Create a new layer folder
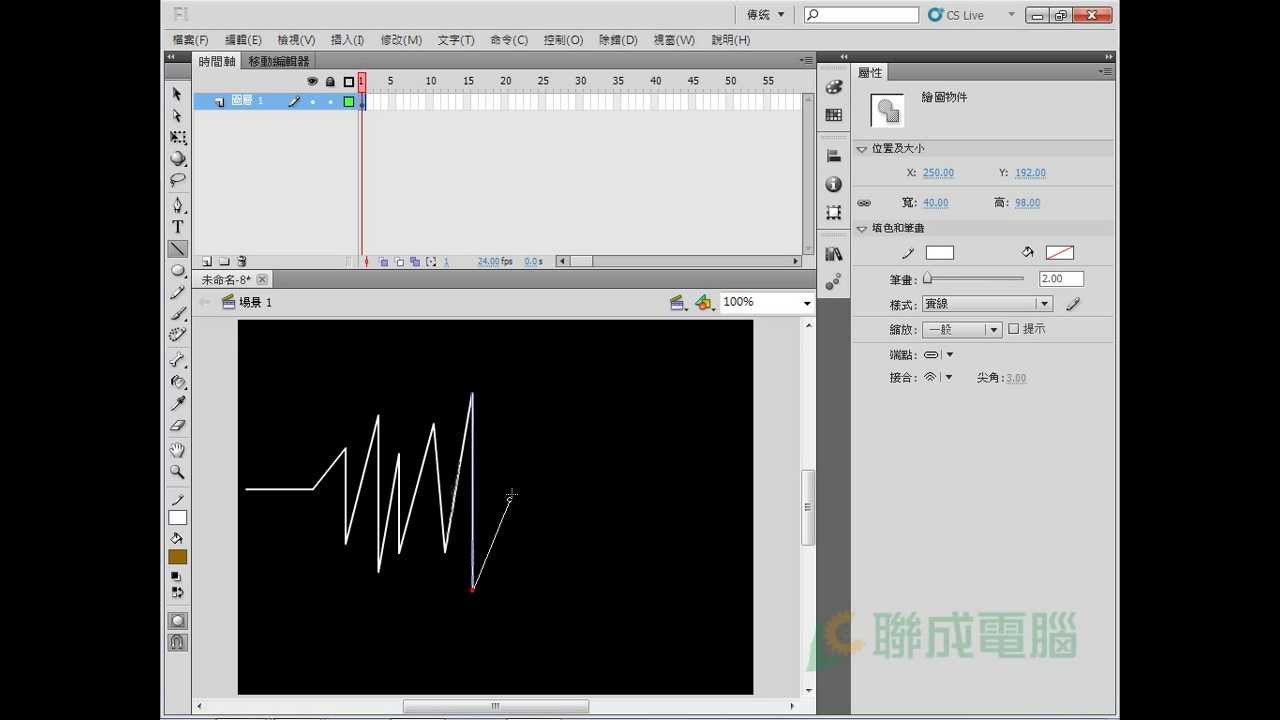The image size is (1280, 720). click(x=224, y=261)
